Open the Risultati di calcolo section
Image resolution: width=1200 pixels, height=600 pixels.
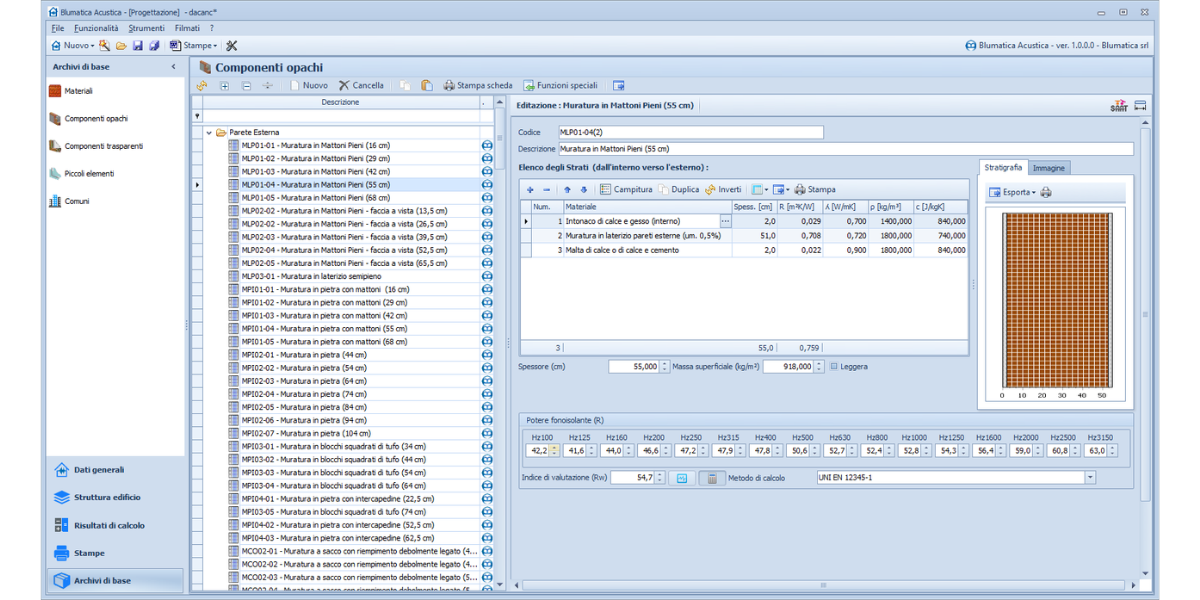107,525
